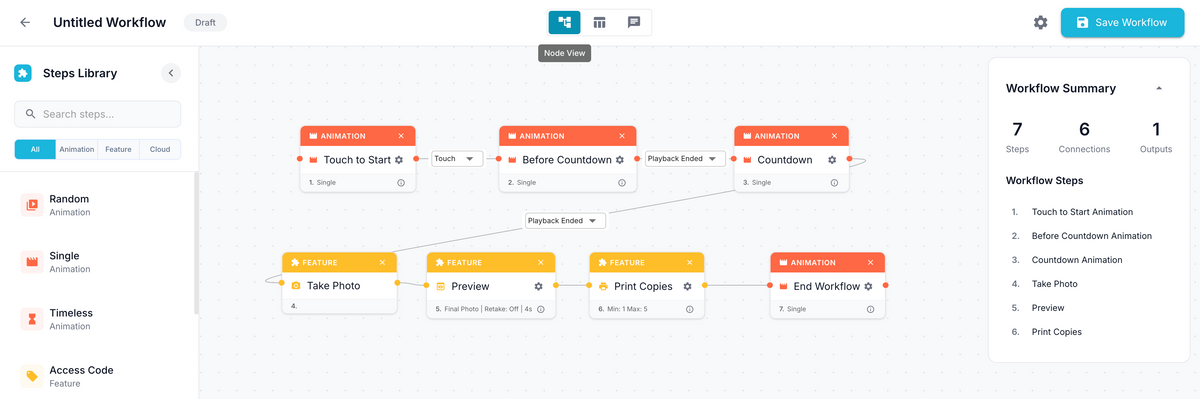Close the Before Countdown node
The width and height of the screenshot is (1200, 399).
tap(623, 136)
